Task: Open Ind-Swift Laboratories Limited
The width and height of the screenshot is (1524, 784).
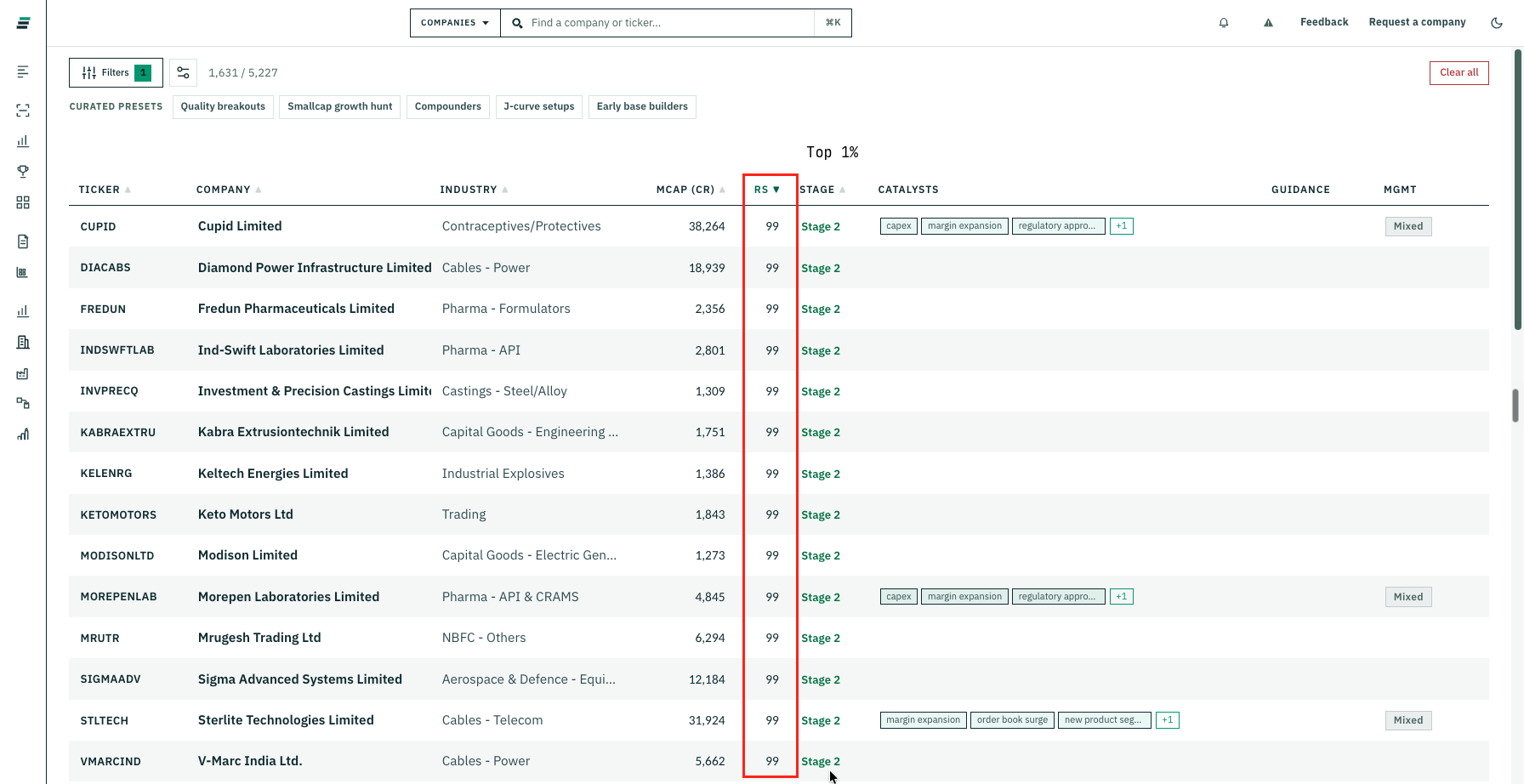Action: pyautogui.click(x=291, y=350)
